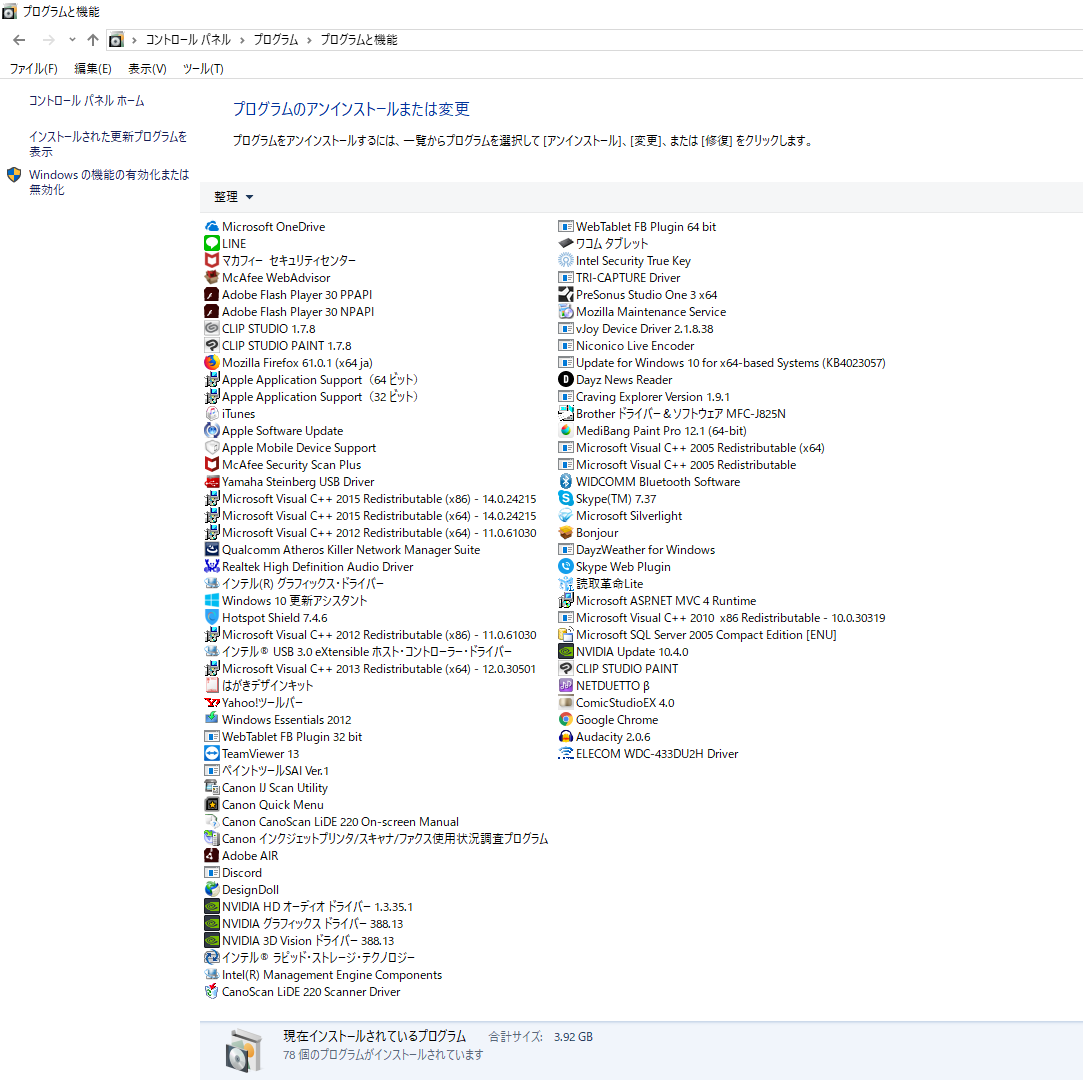This screenshot has height=1080, width=1083.
Task: Click the NVIDIA 3D Vision ドライバー icon
Action: (x=212, y=941)
